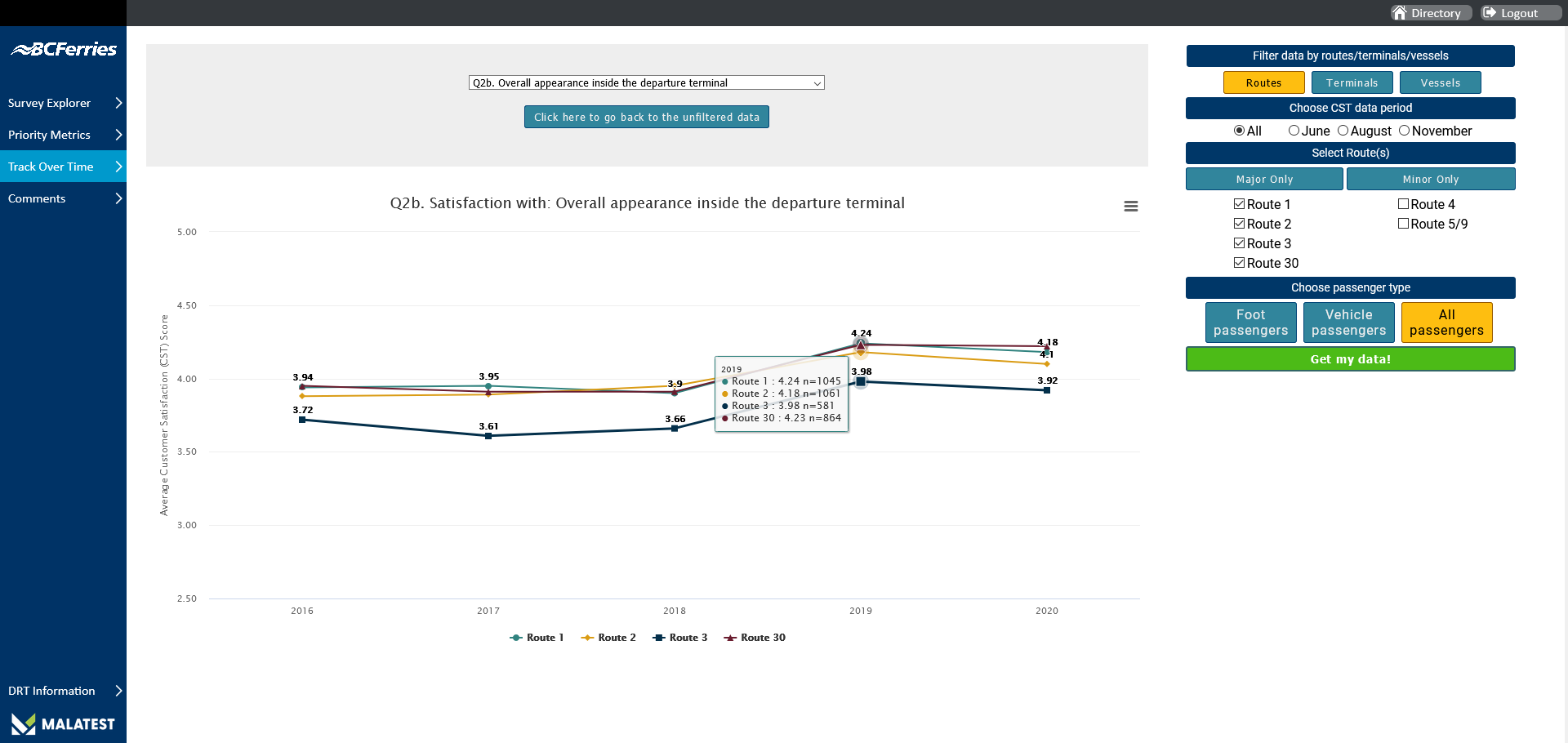Screen dimensions: 1568x743
Task: Expand Track Over Time chevron
Action: (118, 167)
